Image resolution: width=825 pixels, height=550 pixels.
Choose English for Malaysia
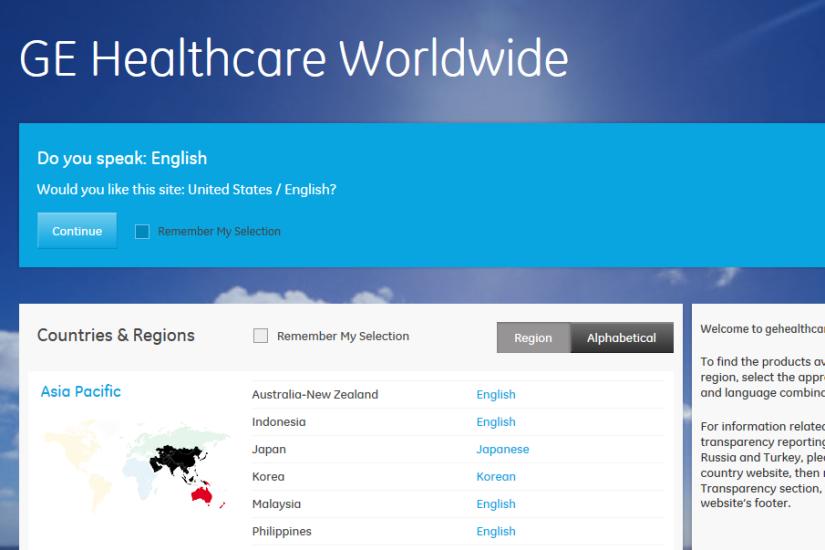(496, 504)
